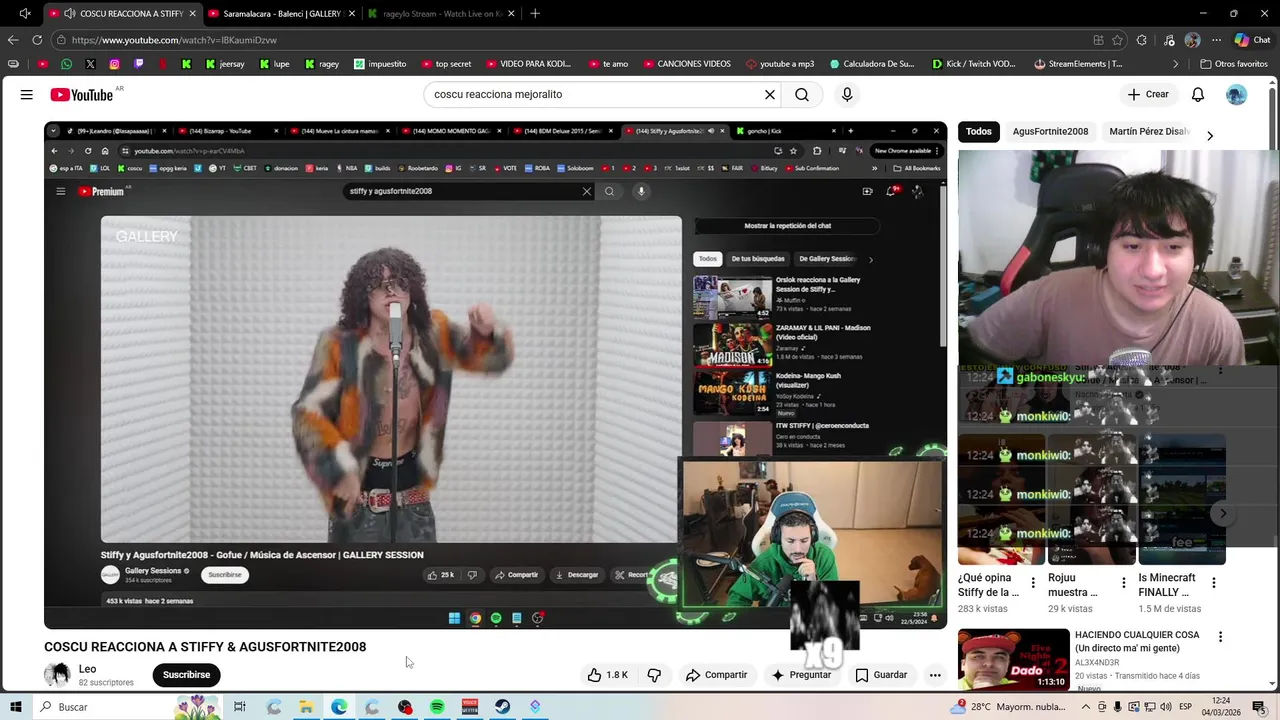Click the Compartir share button
The width and height of the screenshot is (1280, 720).
(716, 675)
